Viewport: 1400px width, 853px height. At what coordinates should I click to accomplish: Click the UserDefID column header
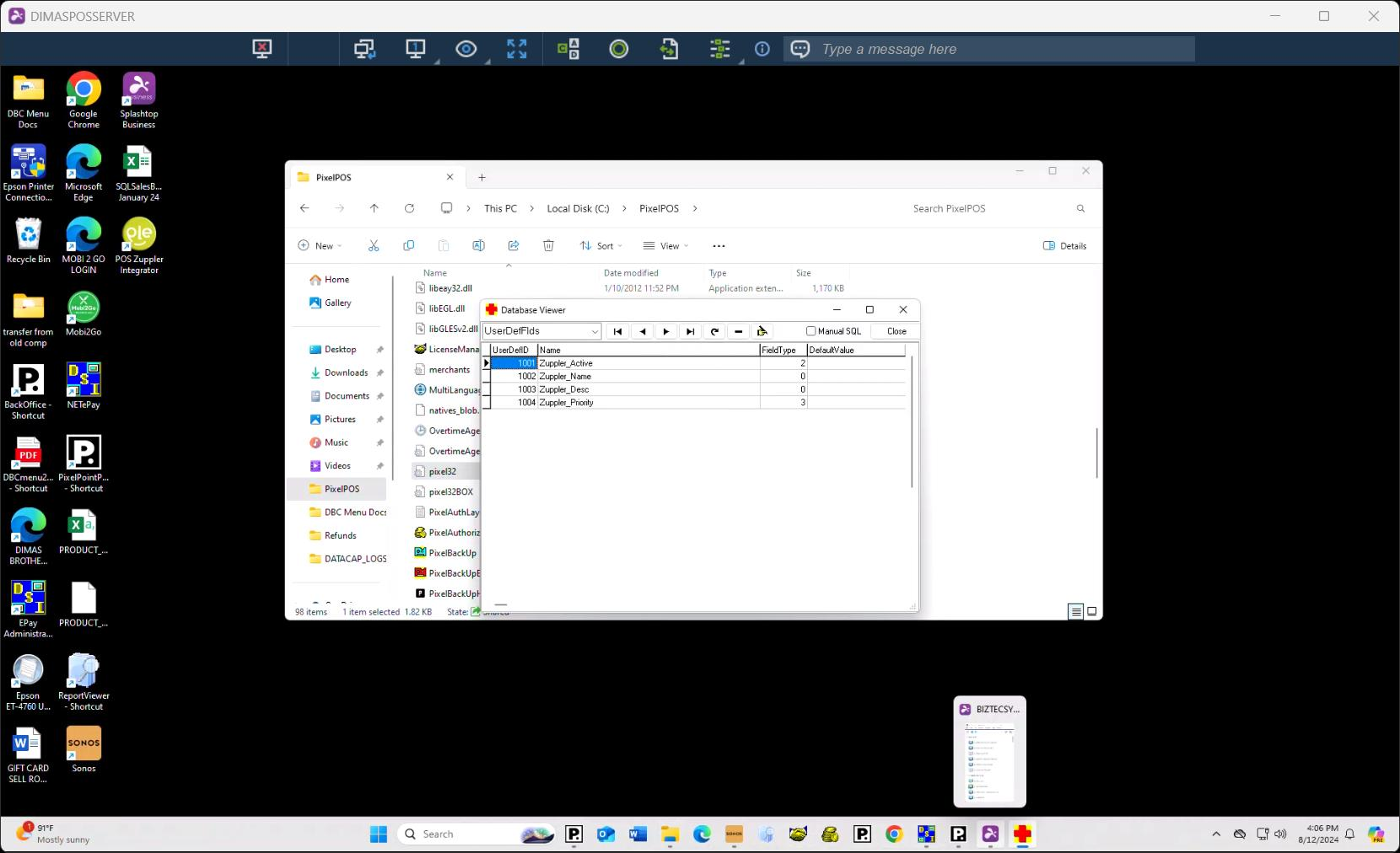coord(514,350)
